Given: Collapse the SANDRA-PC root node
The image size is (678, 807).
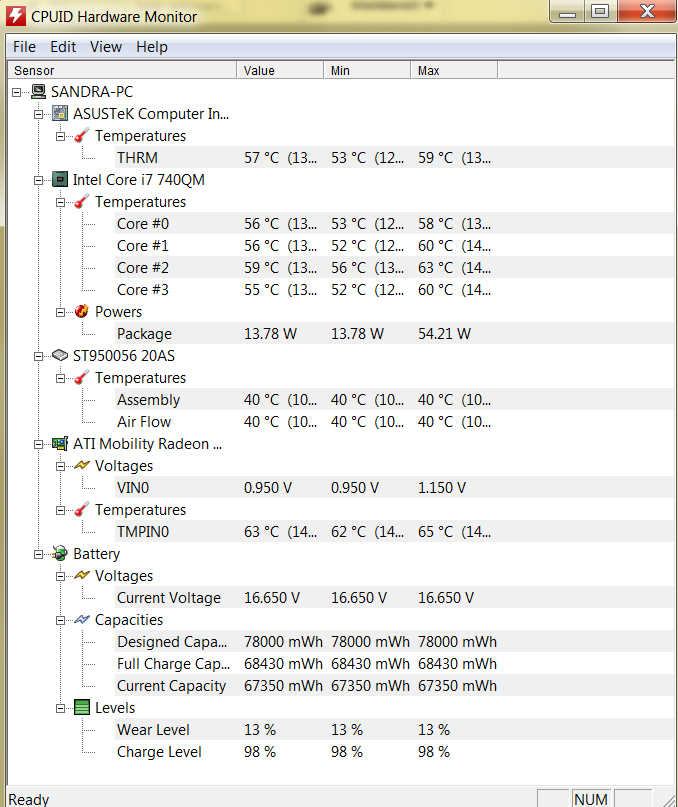Looking at the screenshot, I should 16,92.
